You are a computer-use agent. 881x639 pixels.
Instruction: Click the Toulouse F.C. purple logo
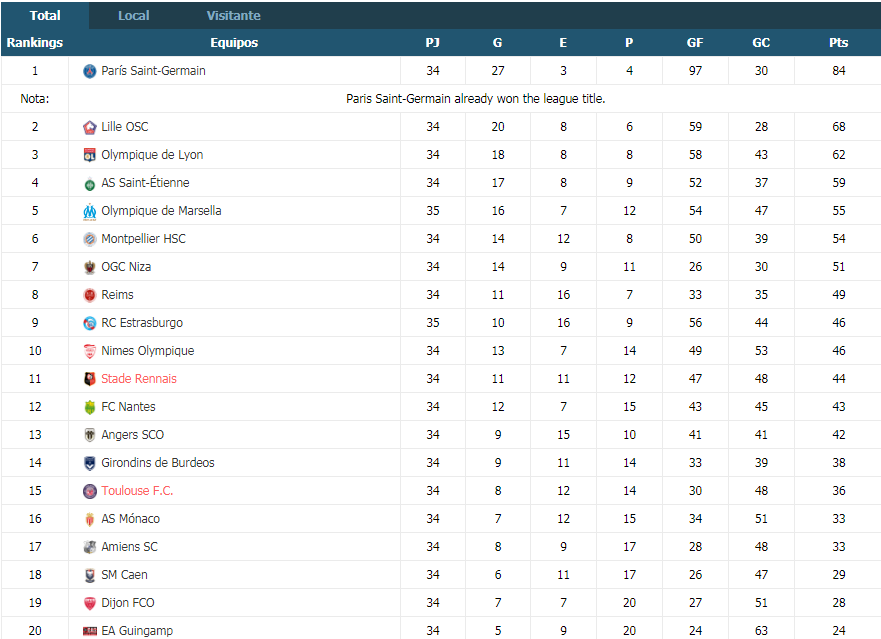coord(89,491)
